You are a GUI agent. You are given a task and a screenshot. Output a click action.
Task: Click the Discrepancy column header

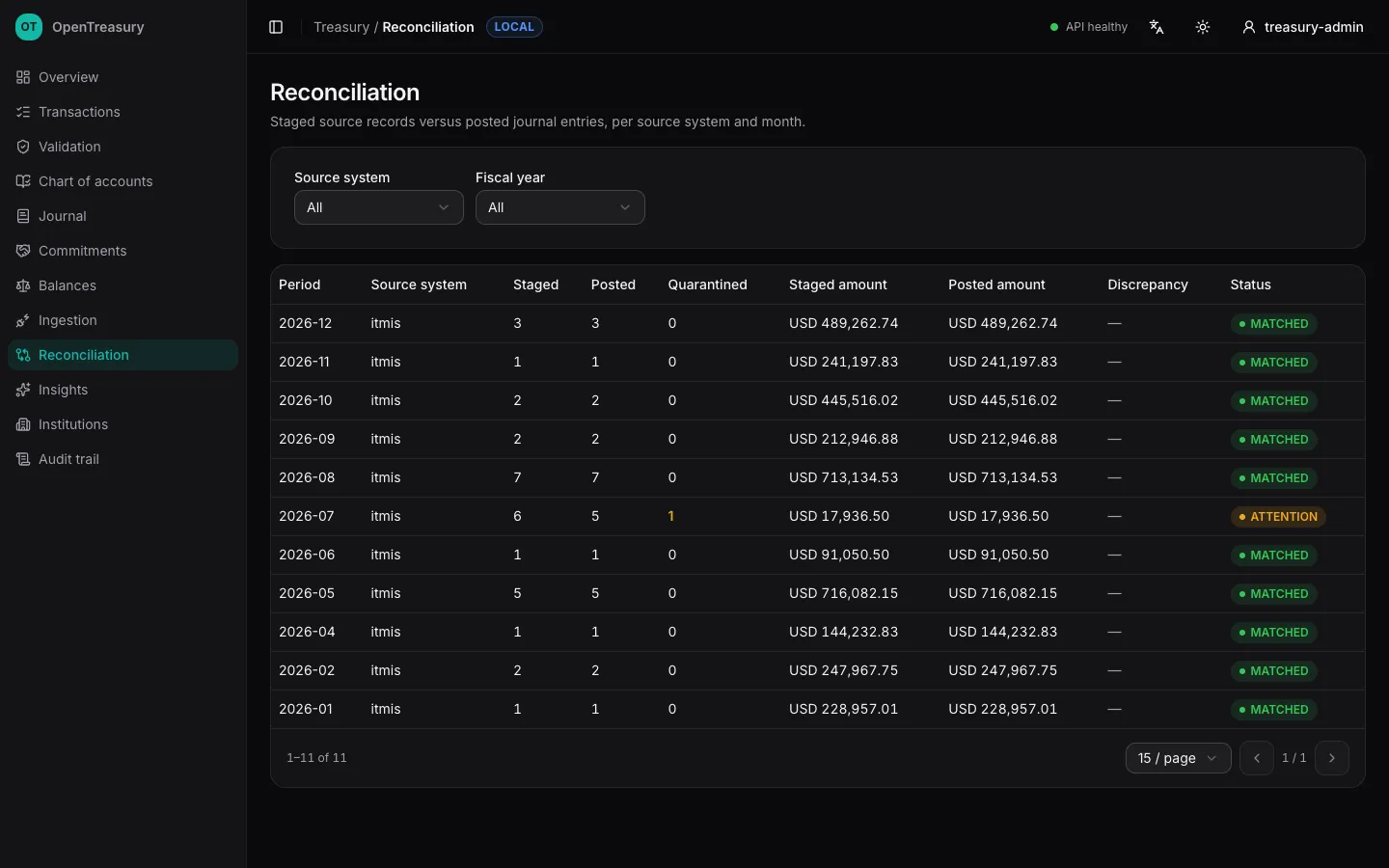click(x=1148, y=285)
